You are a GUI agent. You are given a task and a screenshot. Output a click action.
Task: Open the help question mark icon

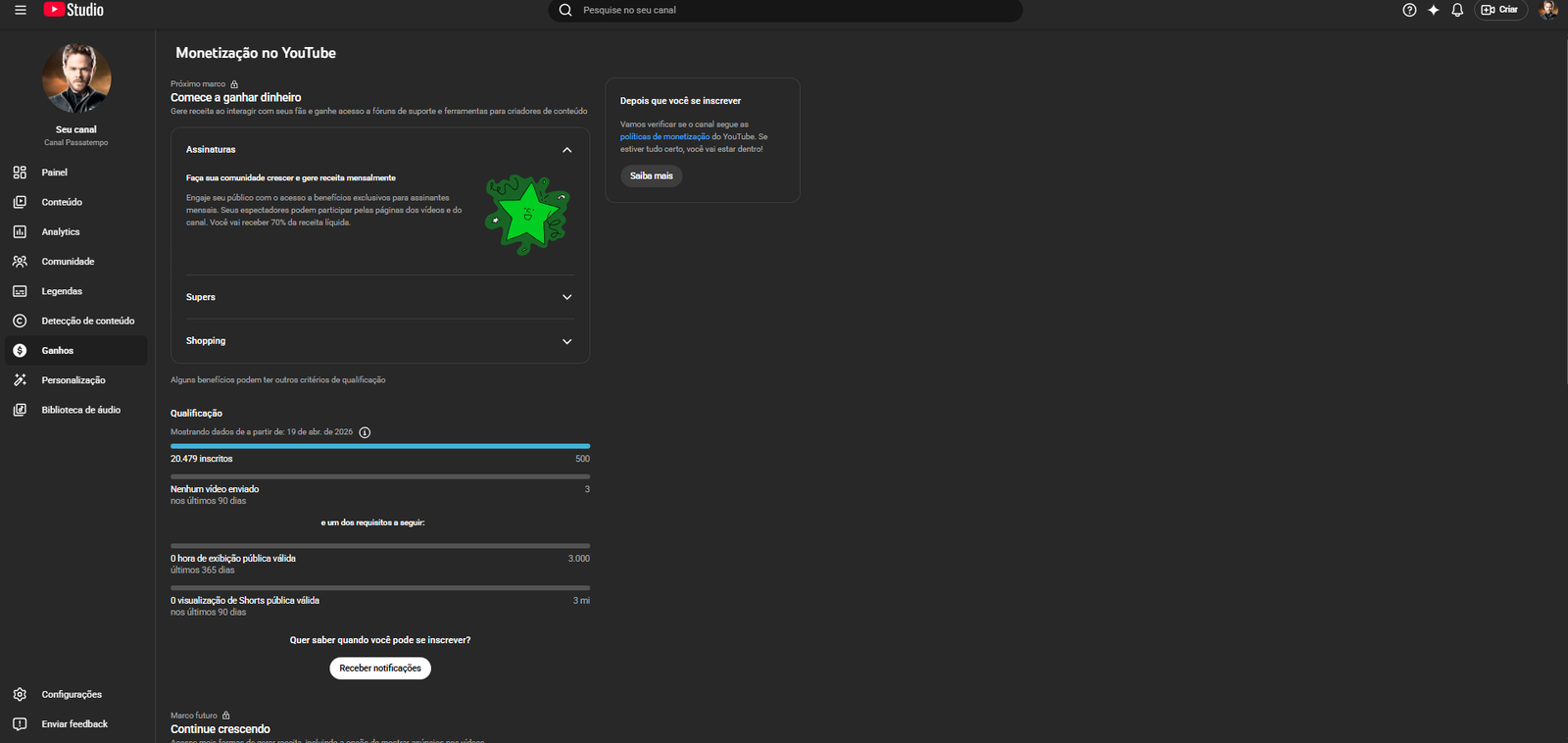[1409, 10]
